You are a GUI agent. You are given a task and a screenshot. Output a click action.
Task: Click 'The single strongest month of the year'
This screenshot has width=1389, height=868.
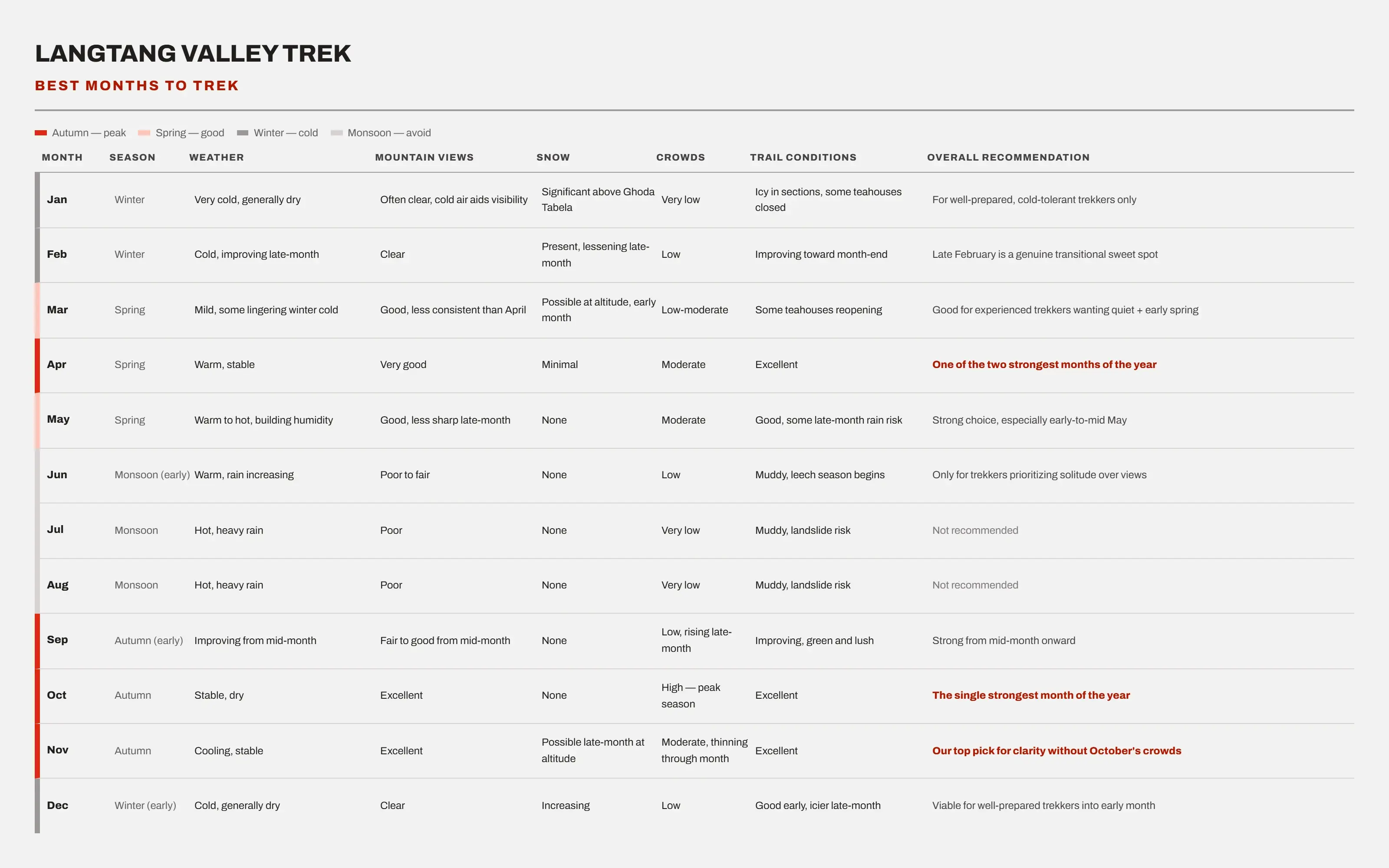(1031, 695)
